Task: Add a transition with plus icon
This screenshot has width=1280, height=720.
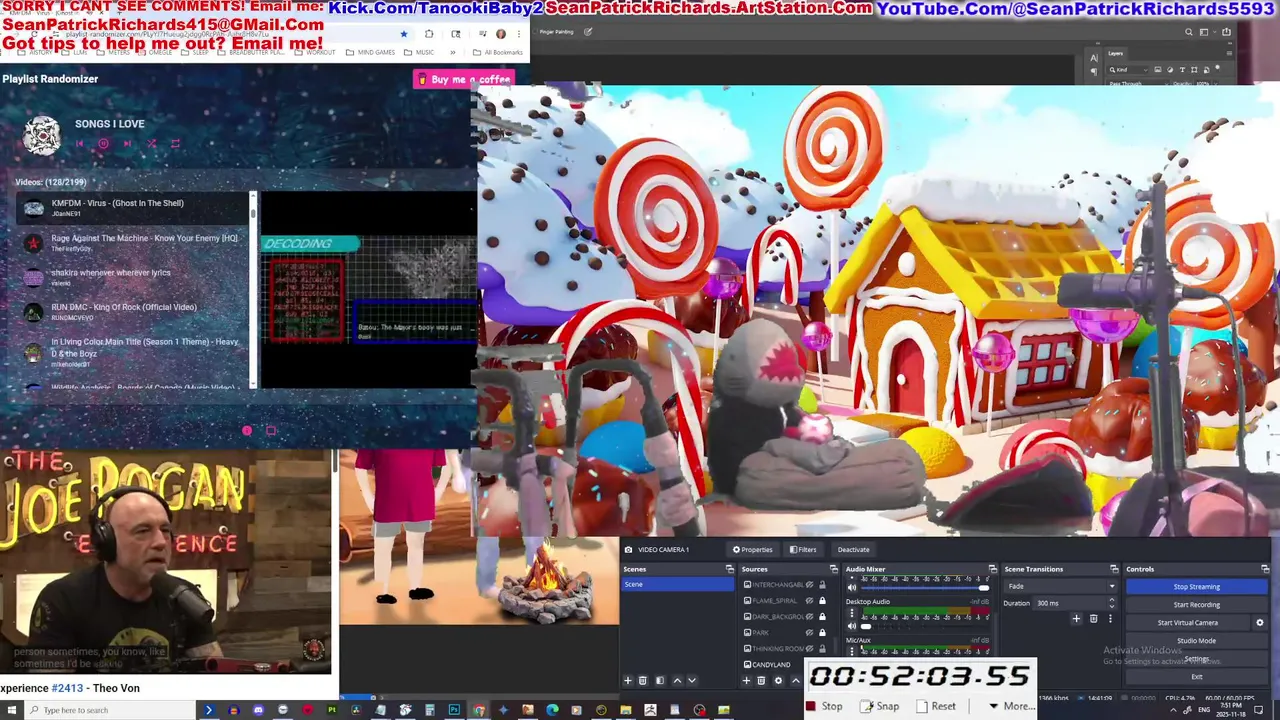Action: 1077,619
